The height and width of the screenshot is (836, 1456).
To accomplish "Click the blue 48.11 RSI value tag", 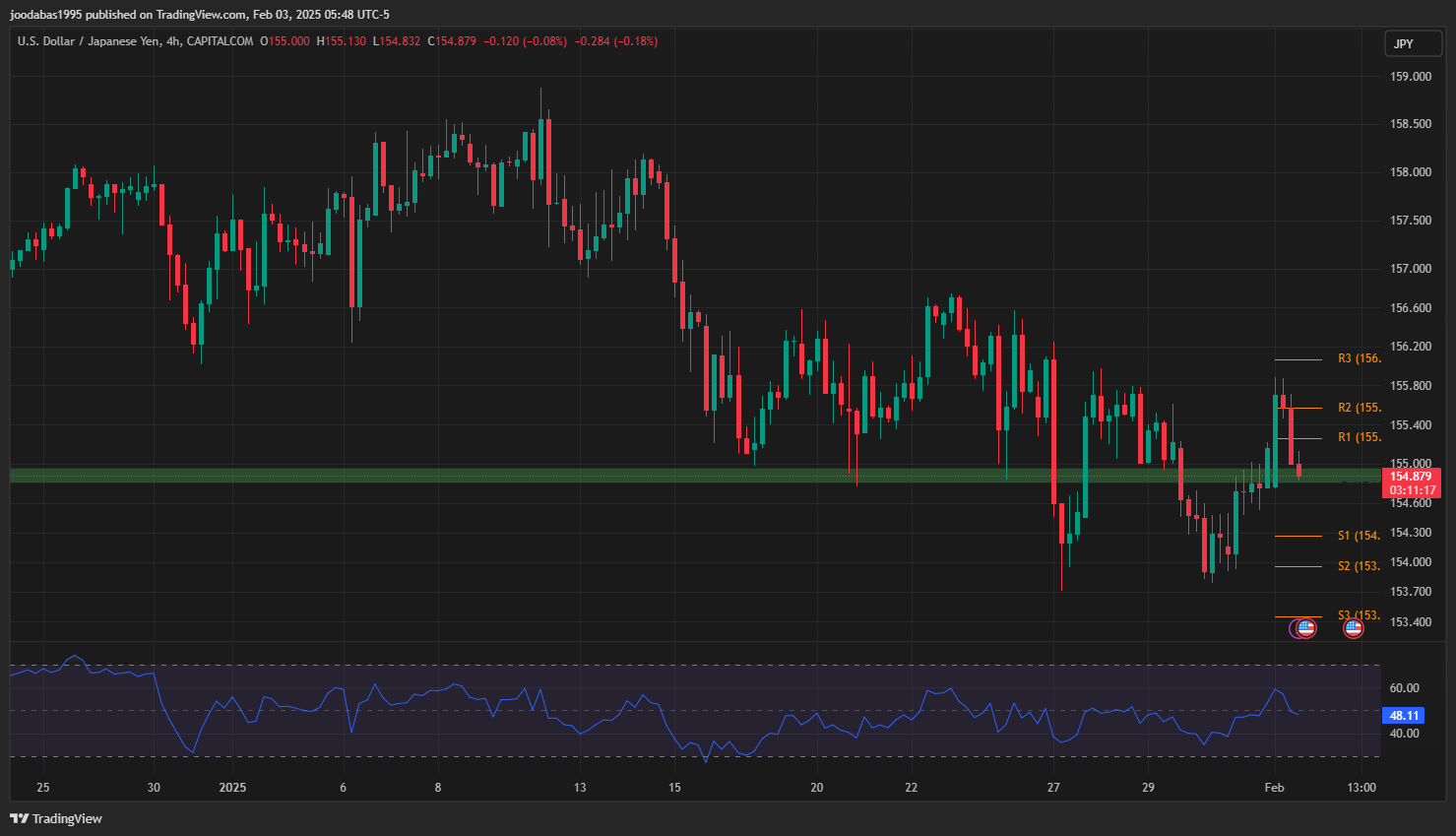I will (x=1404, y=716).
